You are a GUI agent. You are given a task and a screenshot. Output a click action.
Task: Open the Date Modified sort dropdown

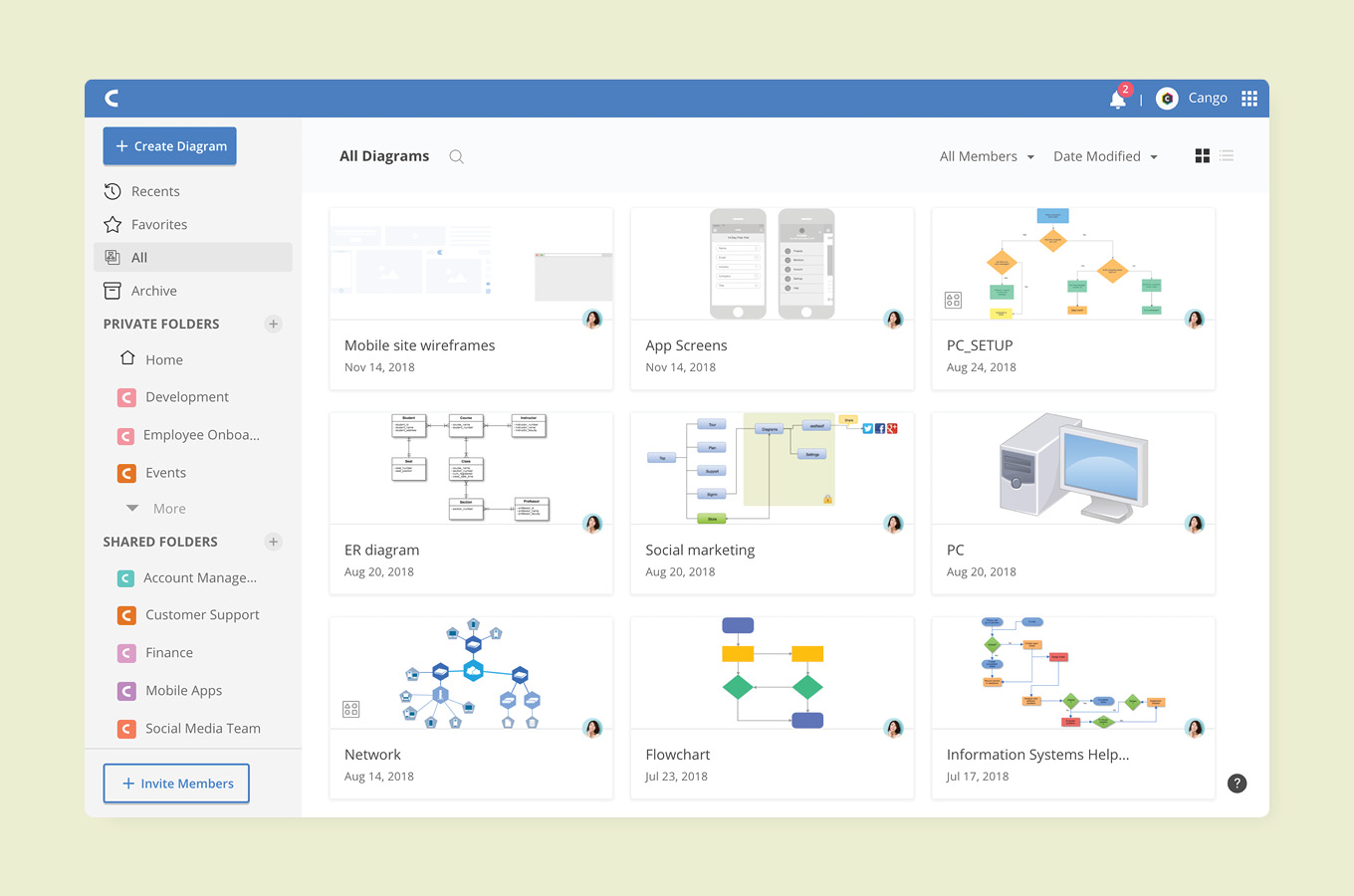(1104, 156)
